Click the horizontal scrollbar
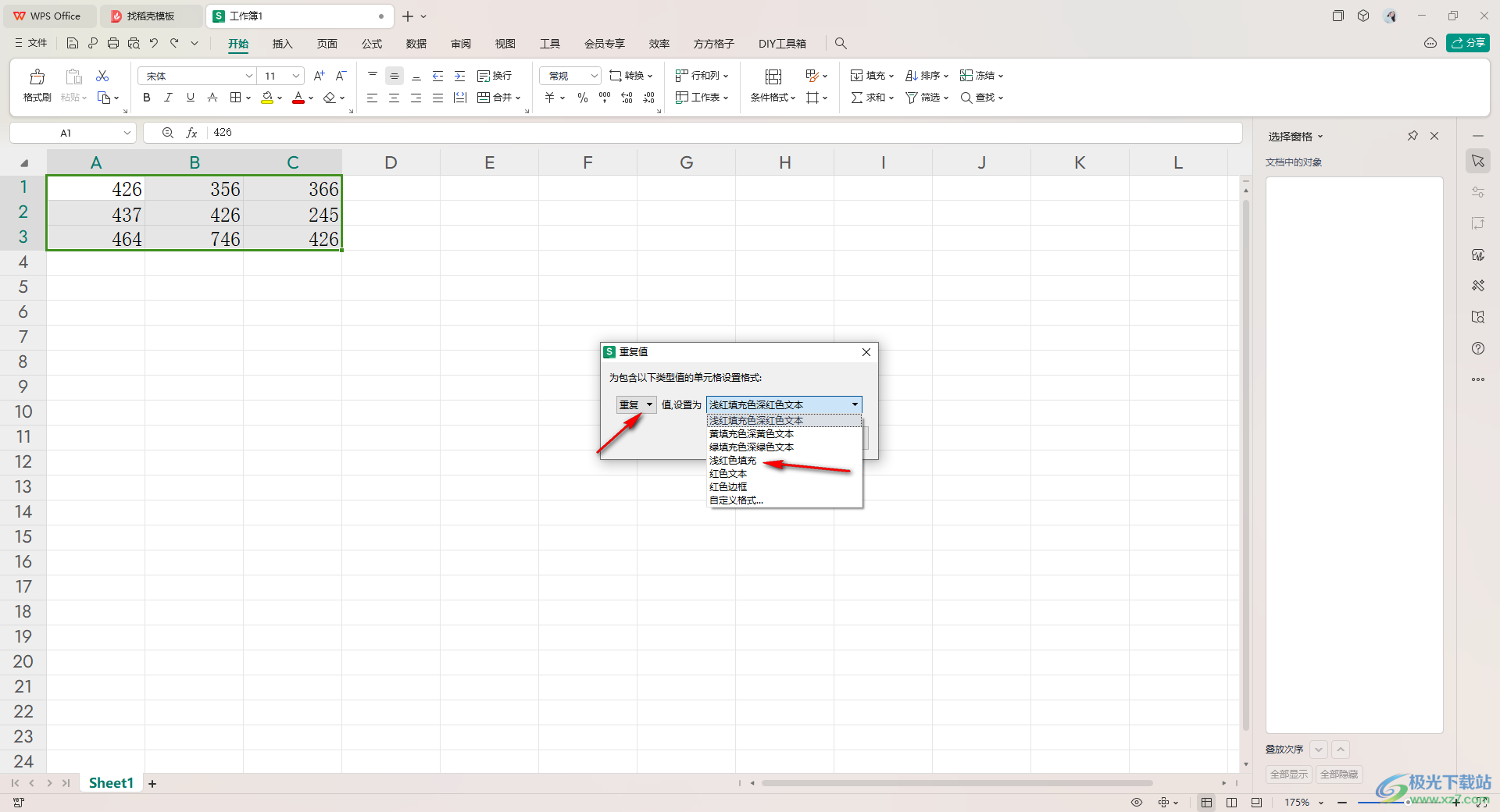This screenshot has height=812, width=1500. pos(957,783)
